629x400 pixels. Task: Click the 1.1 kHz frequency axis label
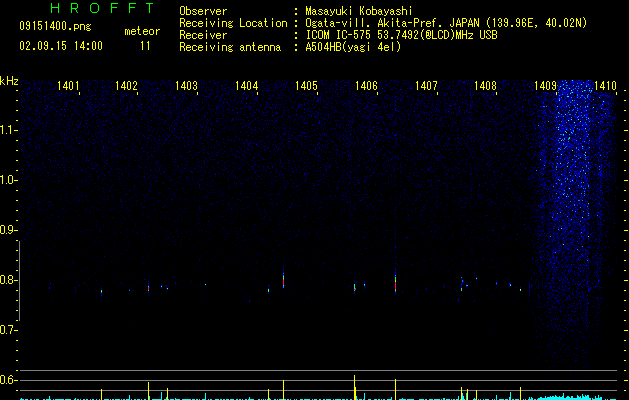8,130
